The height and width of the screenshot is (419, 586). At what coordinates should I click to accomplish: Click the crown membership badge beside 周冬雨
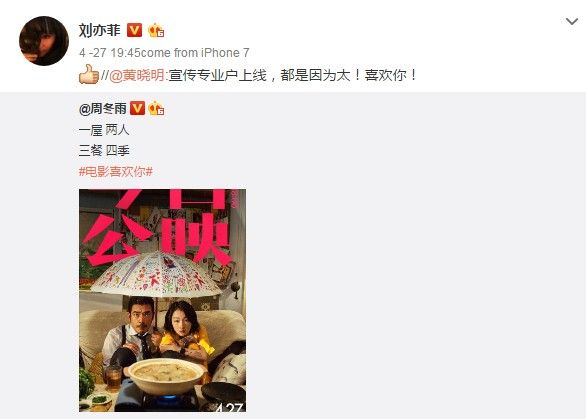pyautogui.click(x=156, y=108)
